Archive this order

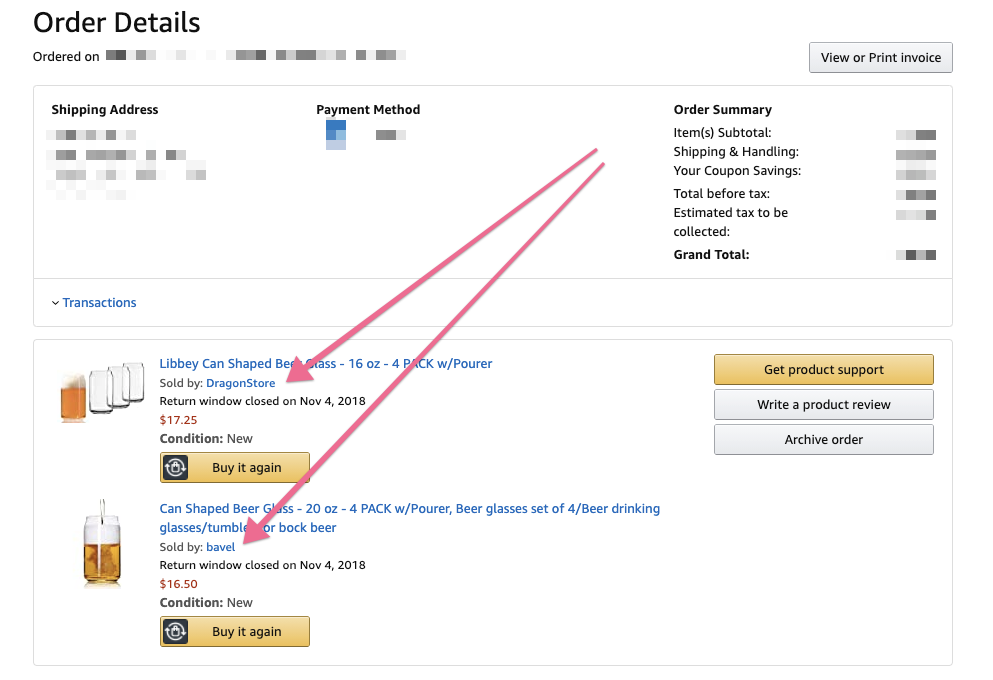pyautogui.click(x=823, y=440)
